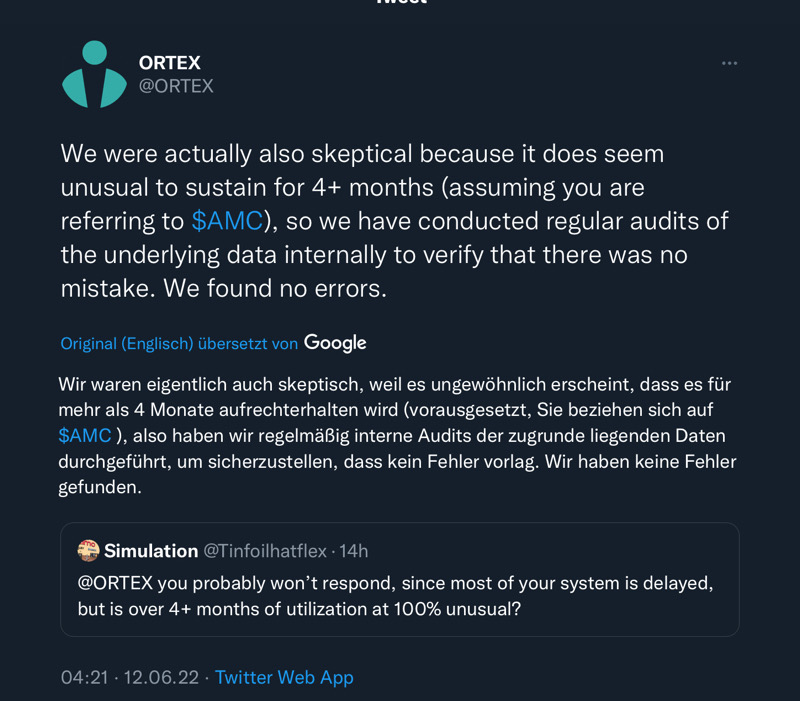The height and width of the screenshot is (701, 800).
Task: Click the 14h timestamp of the quoted tweet
Action: pos(354,551)
